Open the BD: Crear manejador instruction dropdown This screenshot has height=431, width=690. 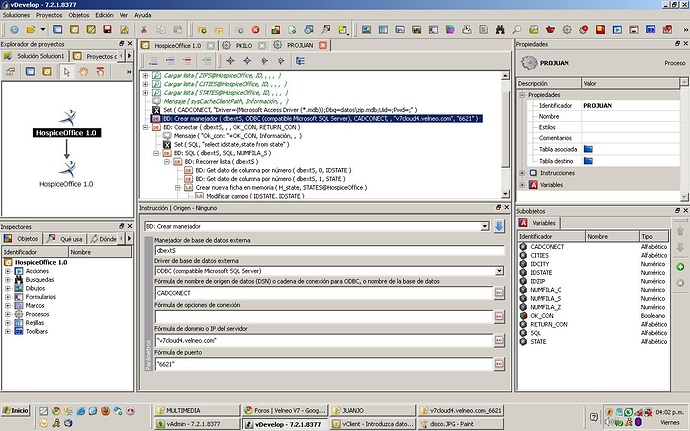click(484, 226)
